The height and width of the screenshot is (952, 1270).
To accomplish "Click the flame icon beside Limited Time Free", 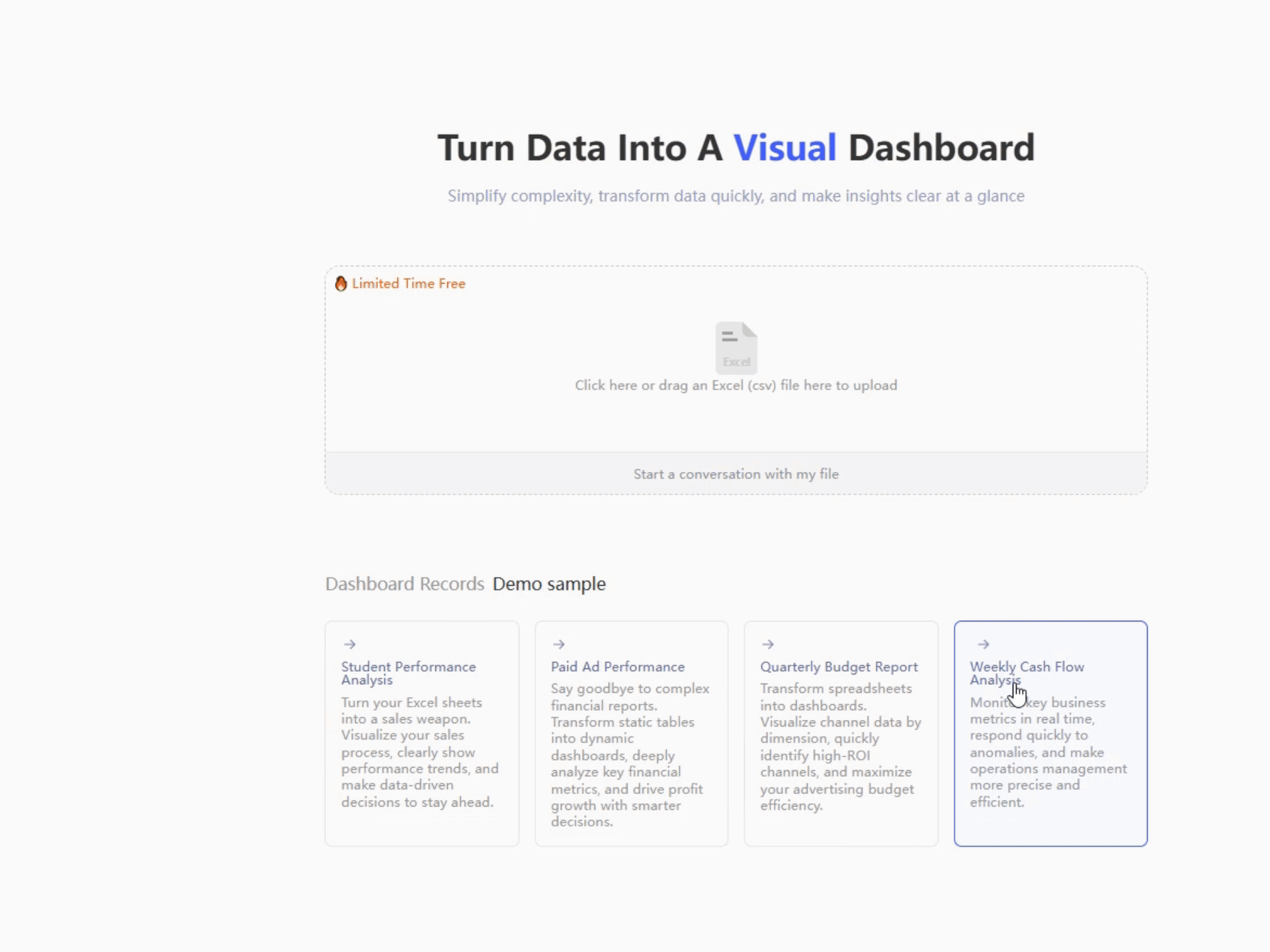I will [x=341, y=284].
